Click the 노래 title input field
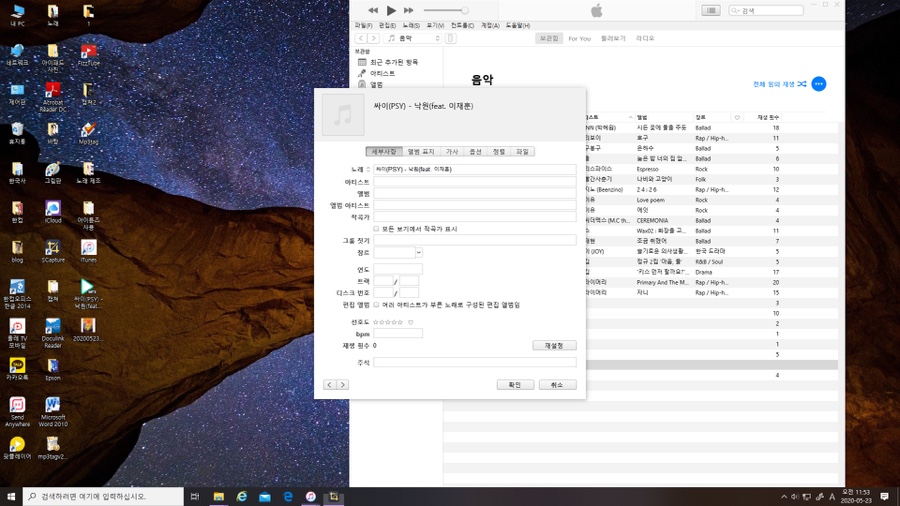Screen dimensions: 900x506 475,169
